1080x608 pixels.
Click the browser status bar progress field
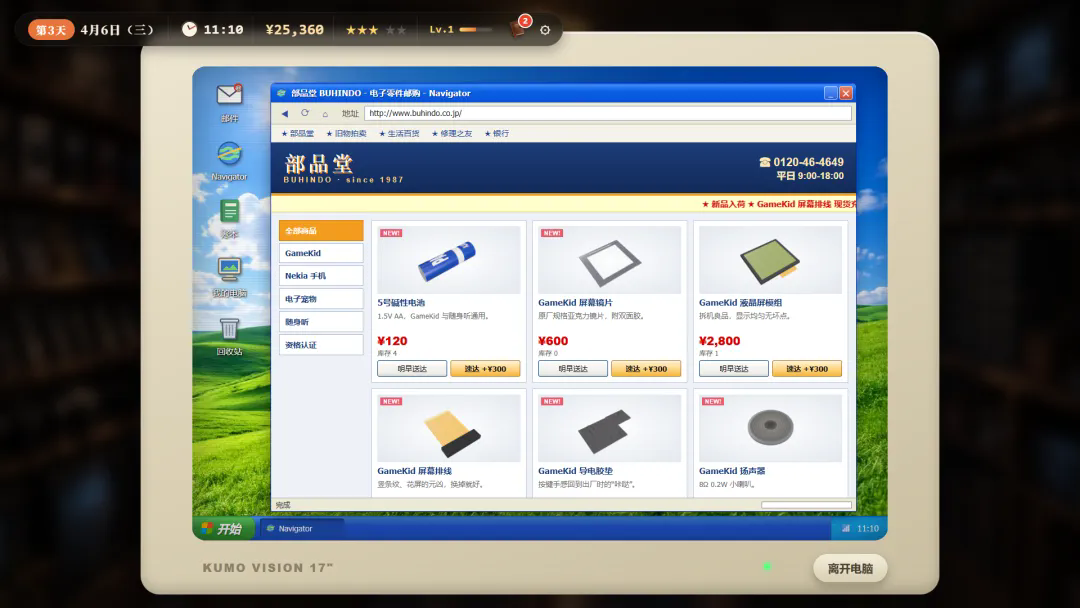pos(806,505)
